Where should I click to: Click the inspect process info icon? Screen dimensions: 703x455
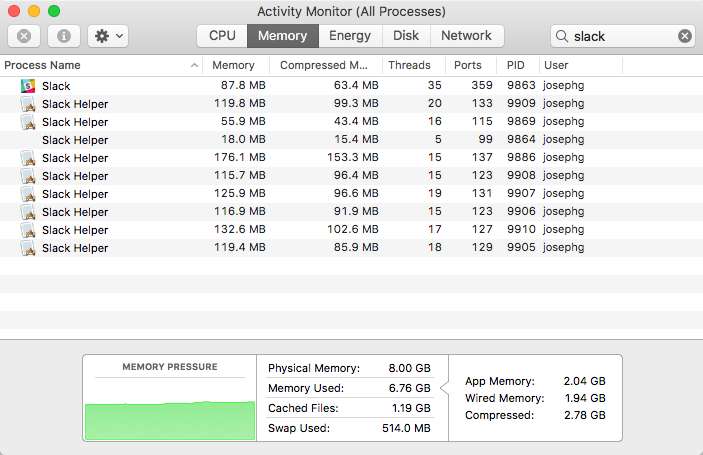[x=63, y=36]
